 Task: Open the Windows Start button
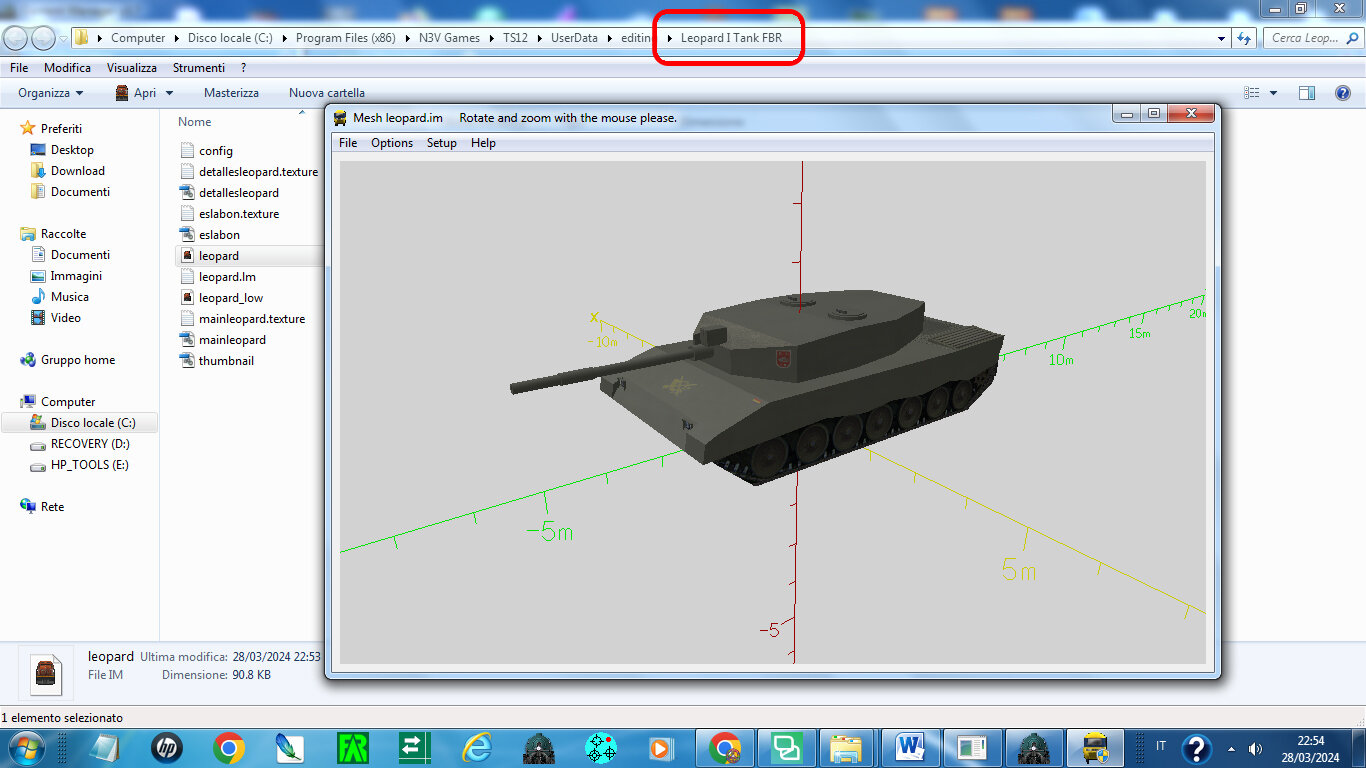click(25, 747)
